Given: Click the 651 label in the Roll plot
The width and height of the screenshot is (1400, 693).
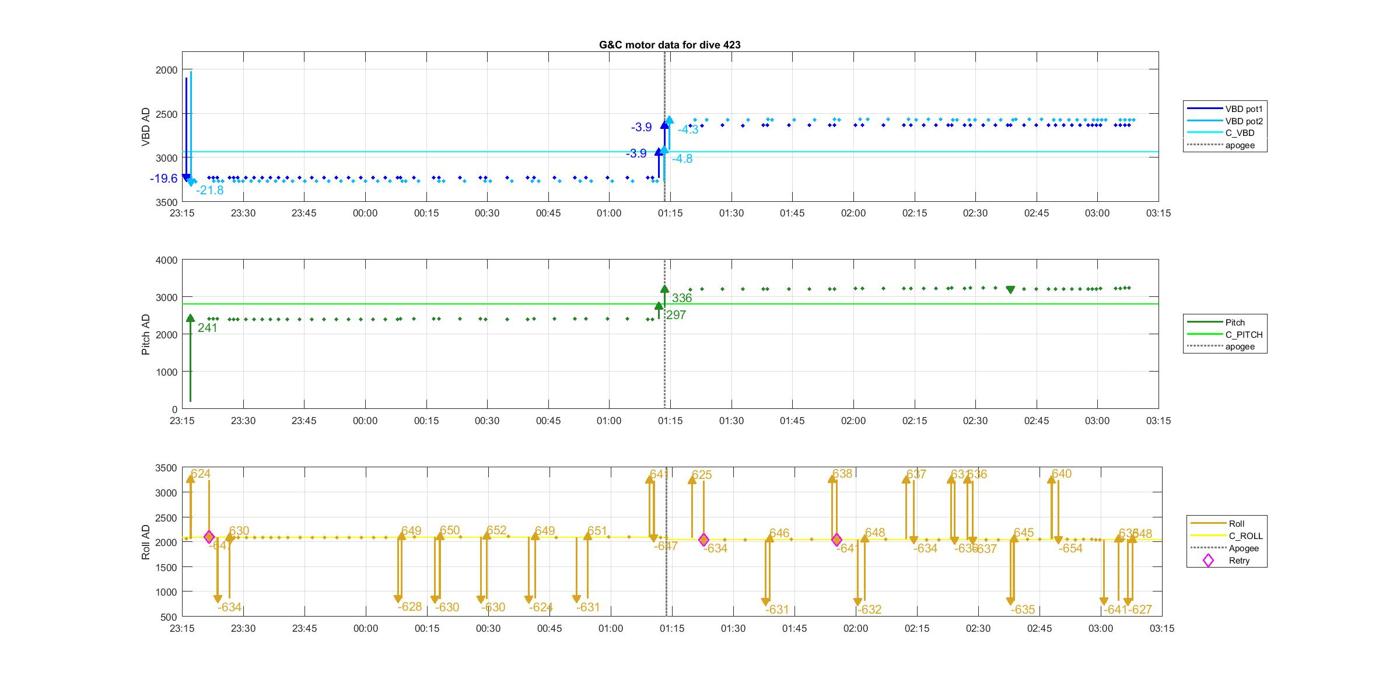Looking at the screenshot, I should coord(597,531).
